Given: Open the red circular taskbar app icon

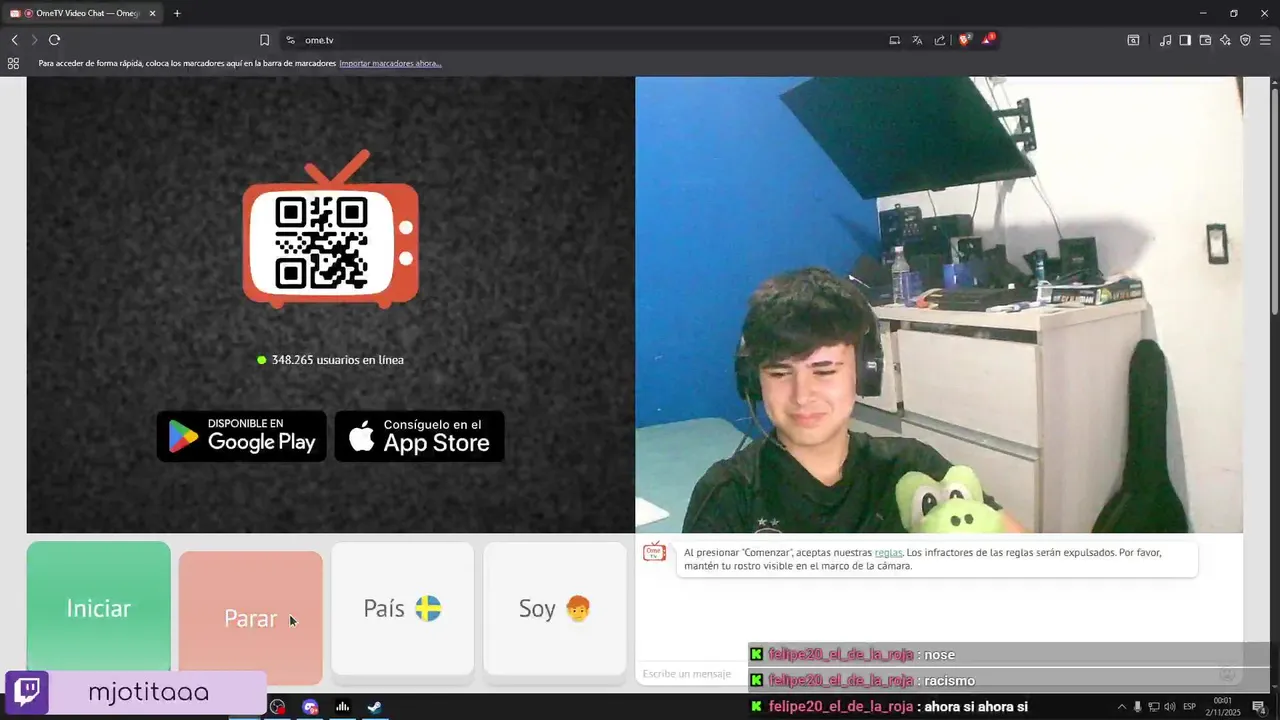Looking at the screenshot, I should pyautogui.click(x=278, y=707).
